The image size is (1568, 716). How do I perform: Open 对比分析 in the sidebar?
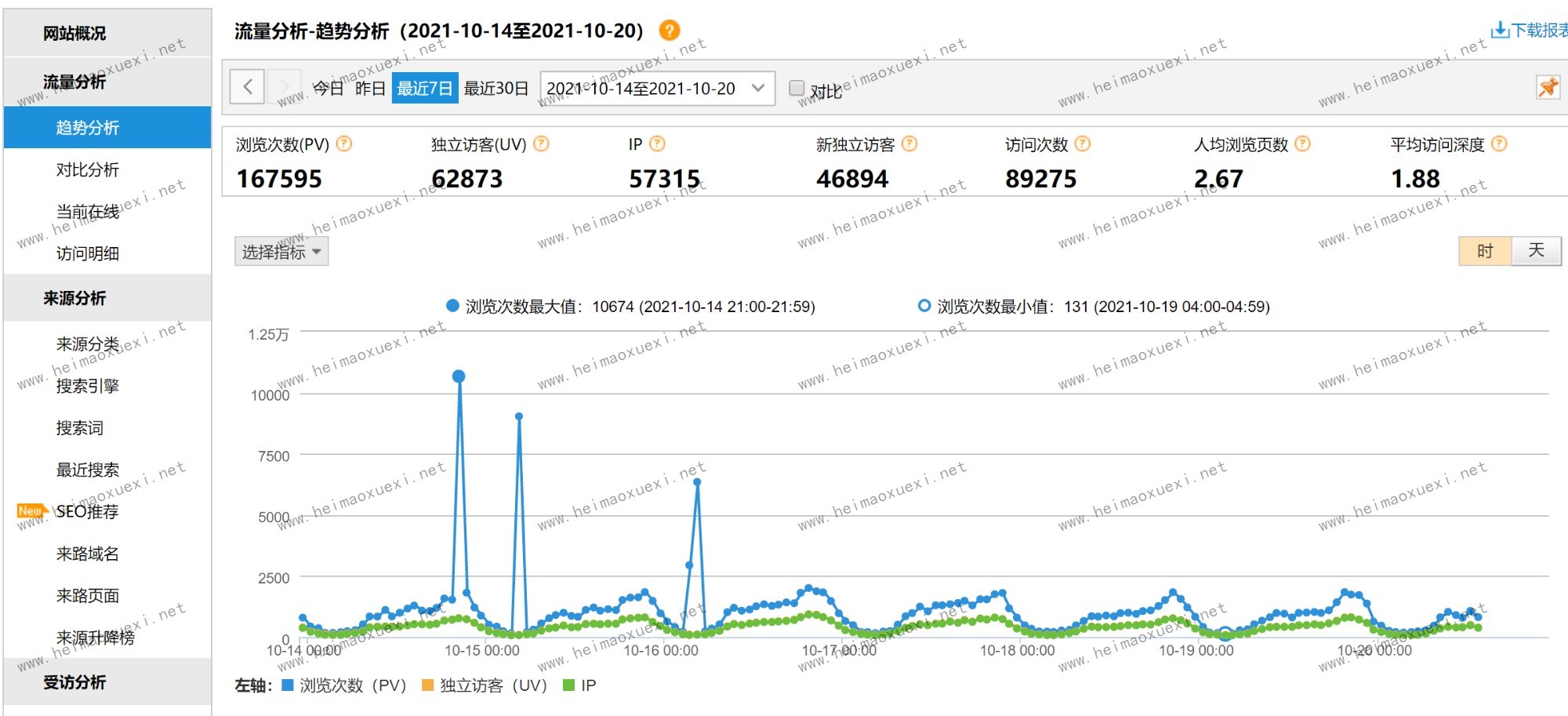[x=87, y=169]
